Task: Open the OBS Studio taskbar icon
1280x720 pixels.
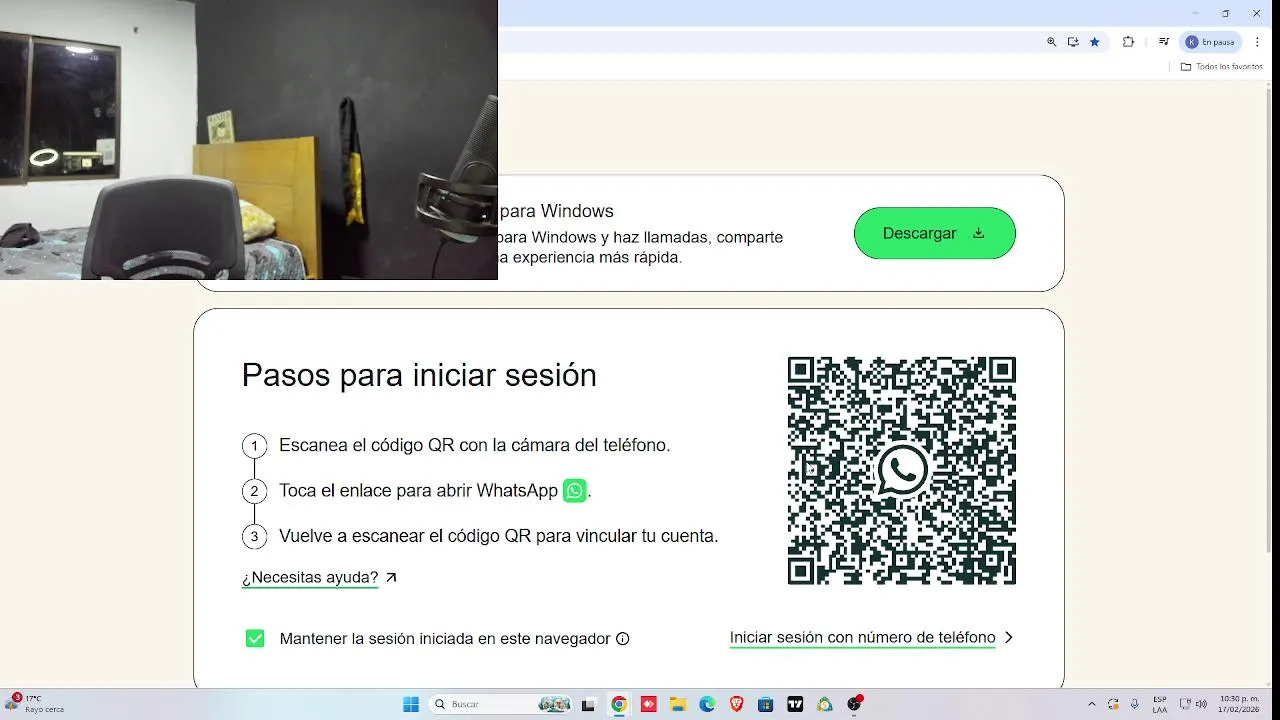Action: click(x=854, y=704)
